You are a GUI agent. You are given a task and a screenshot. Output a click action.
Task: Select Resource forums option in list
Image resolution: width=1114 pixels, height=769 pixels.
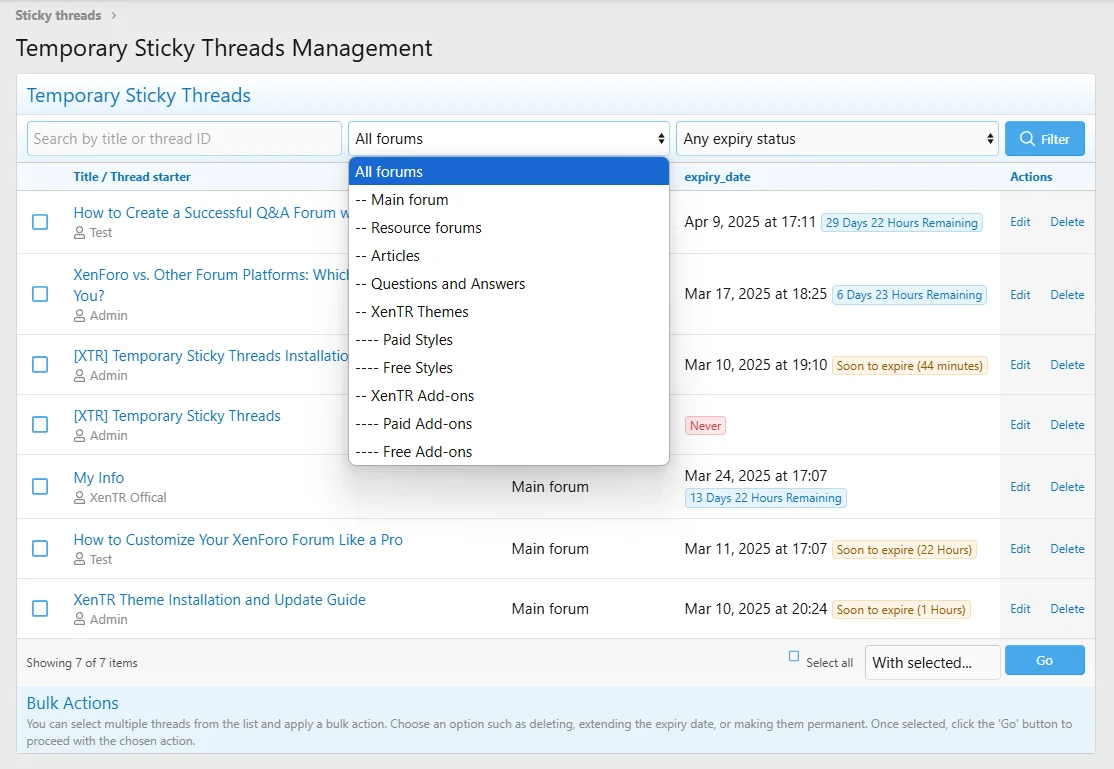[426, 228]
